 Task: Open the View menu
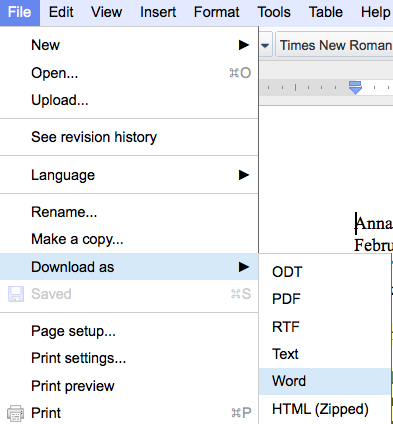click(107, 13)
